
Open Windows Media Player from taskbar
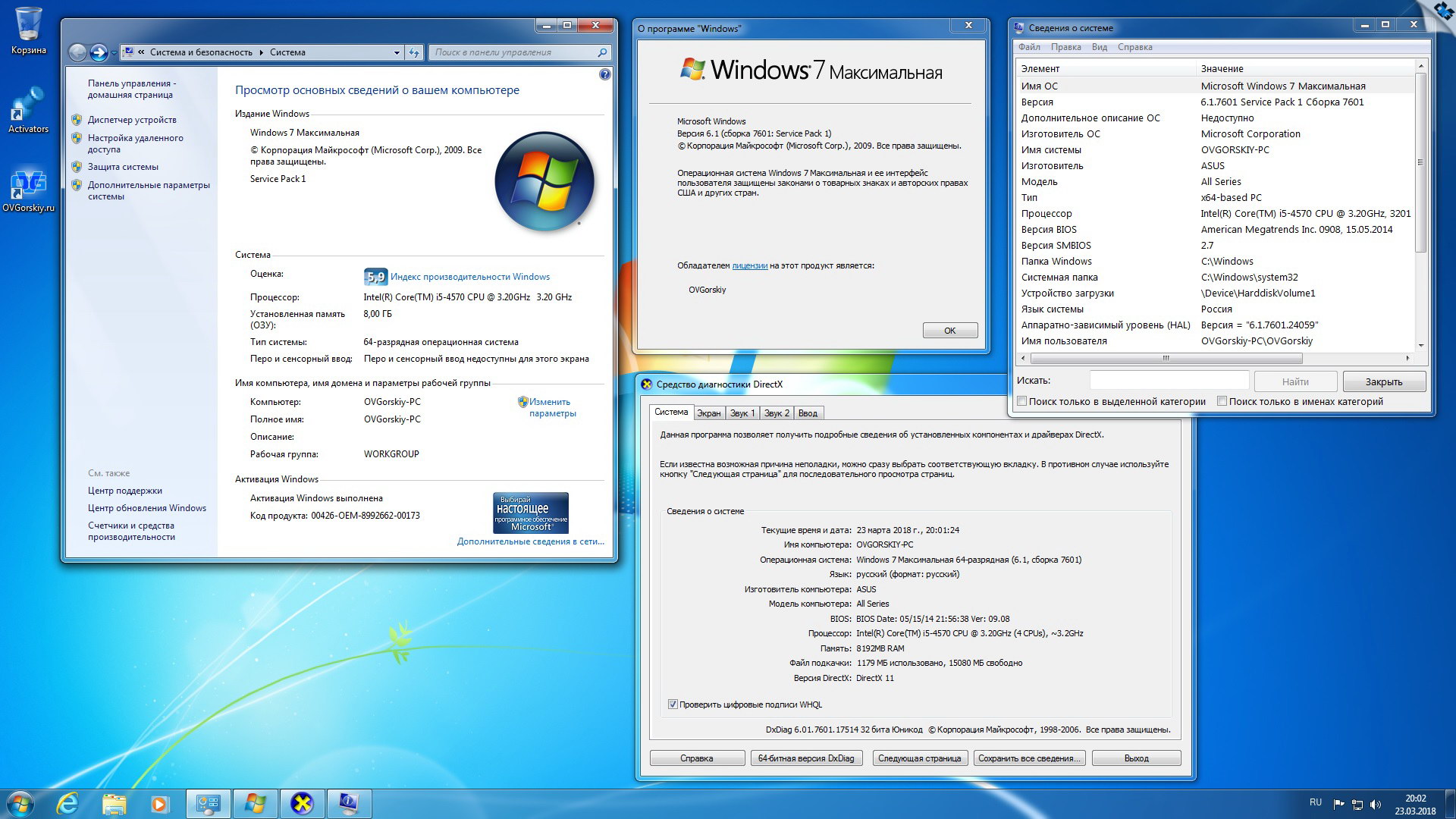(159, 803)
